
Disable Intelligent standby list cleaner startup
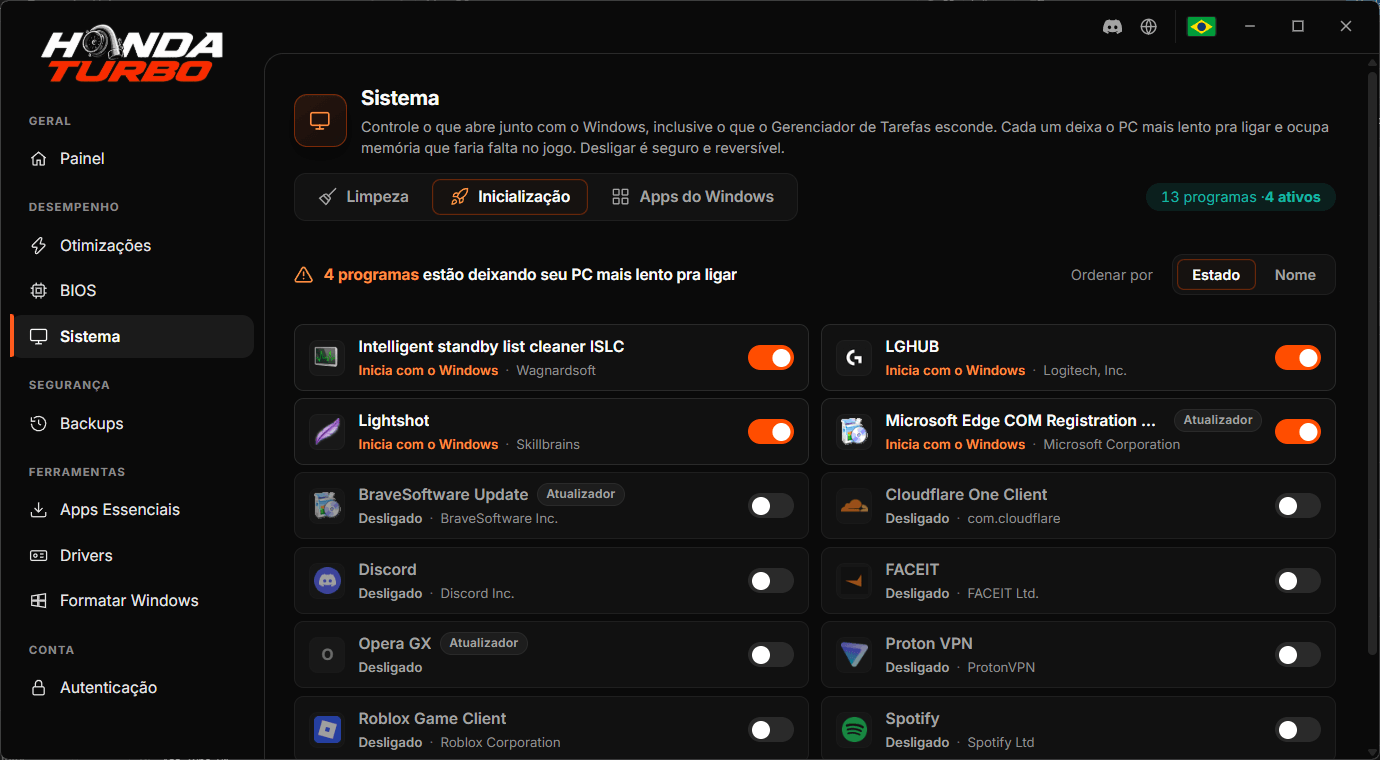coord(771,357)
